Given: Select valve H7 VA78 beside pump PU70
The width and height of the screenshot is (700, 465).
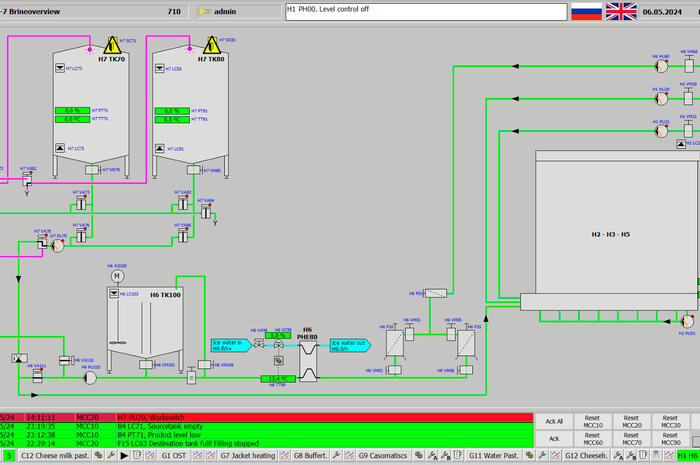Looking at the screenshot, I should tap(42, 241).
